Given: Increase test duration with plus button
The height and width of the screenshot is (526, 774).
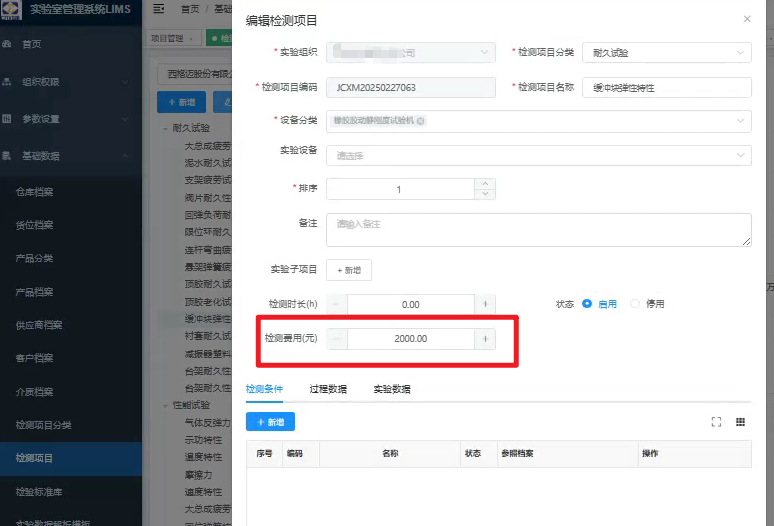Looking at the screenshot, I should [x=486, y=304].
